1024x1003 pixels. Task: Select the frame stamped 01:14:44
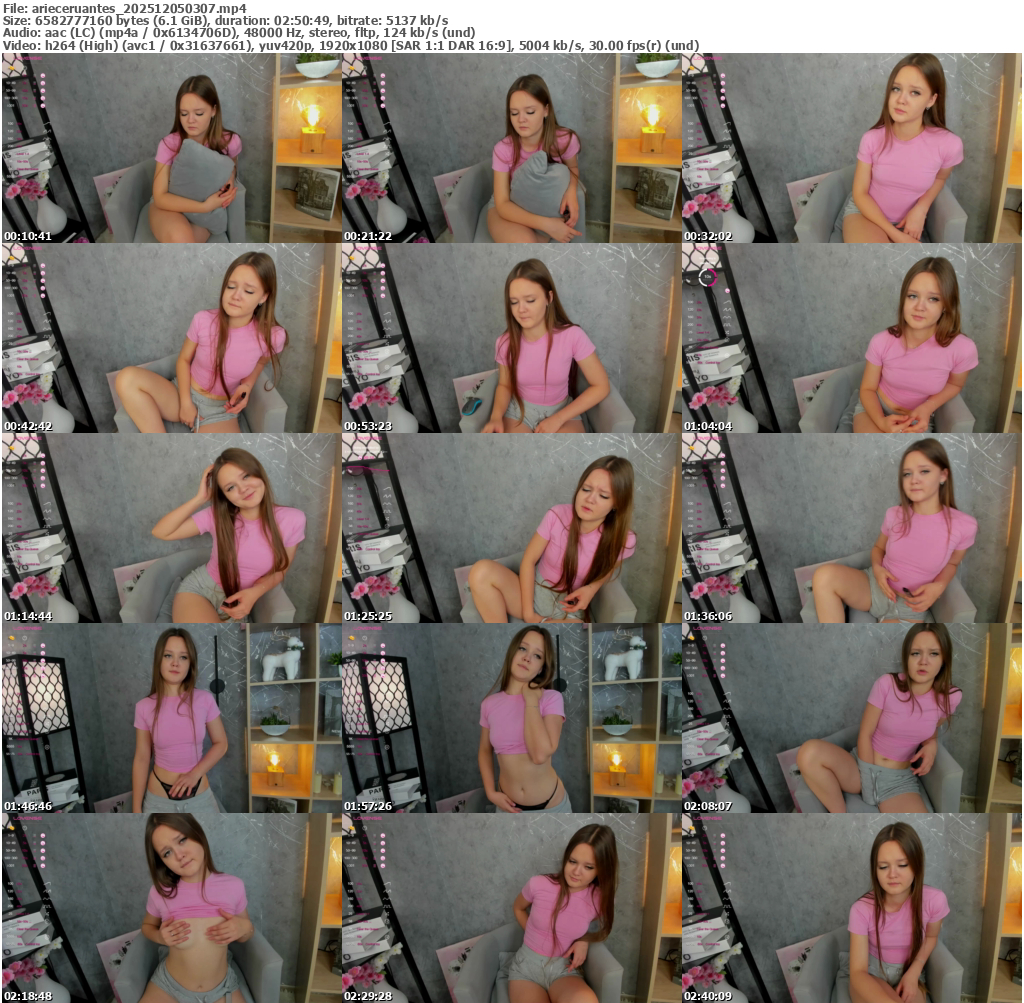coord(171,528)
